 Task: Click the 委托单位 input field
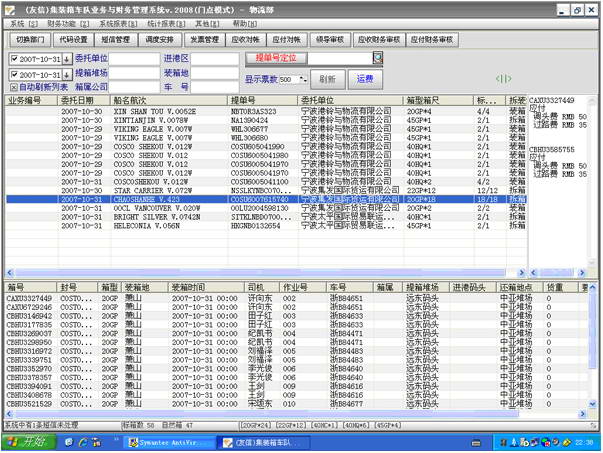tap(134, 59)
